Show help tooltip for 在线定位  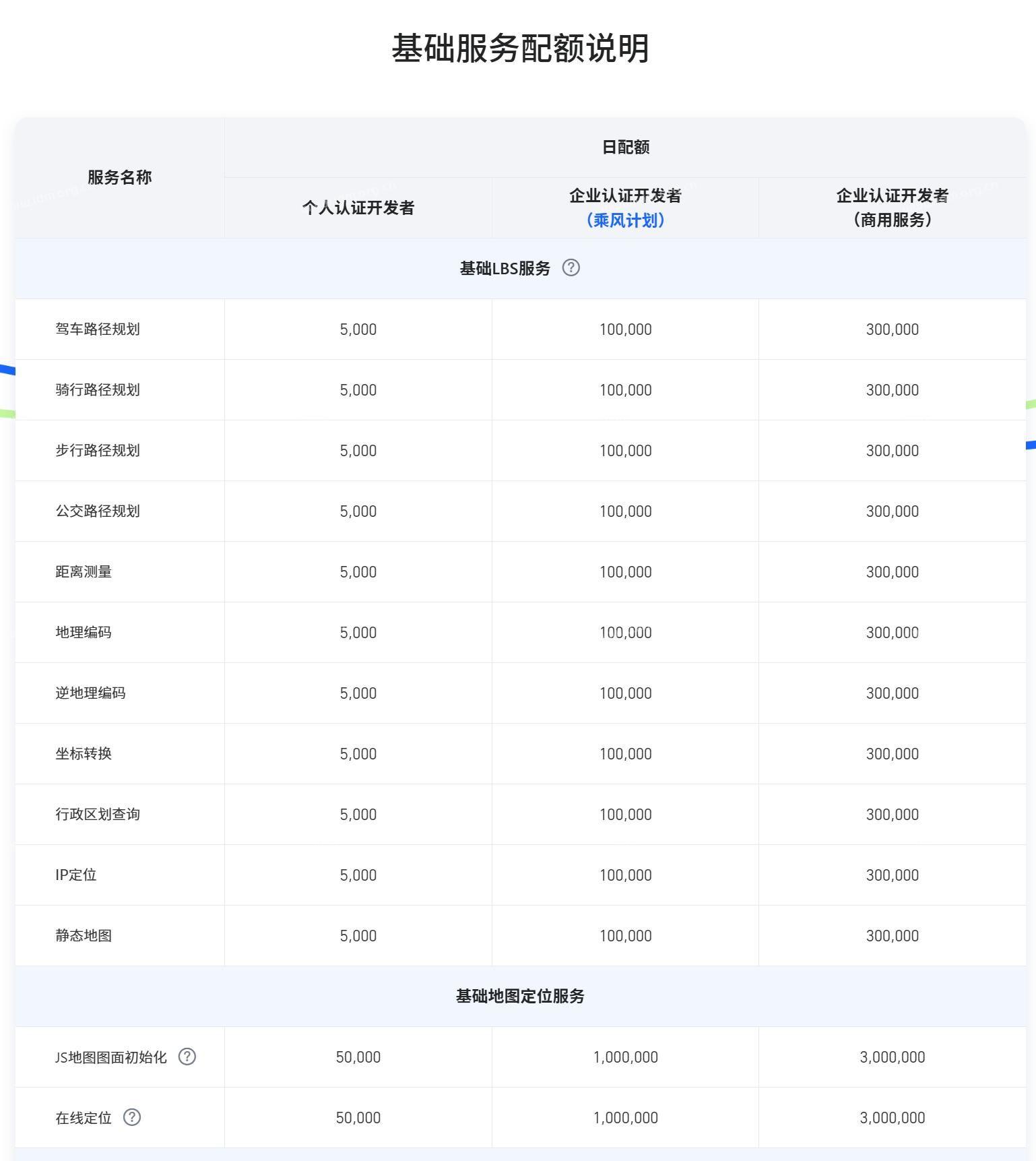pyautogui.click(x=132, y=1117)
